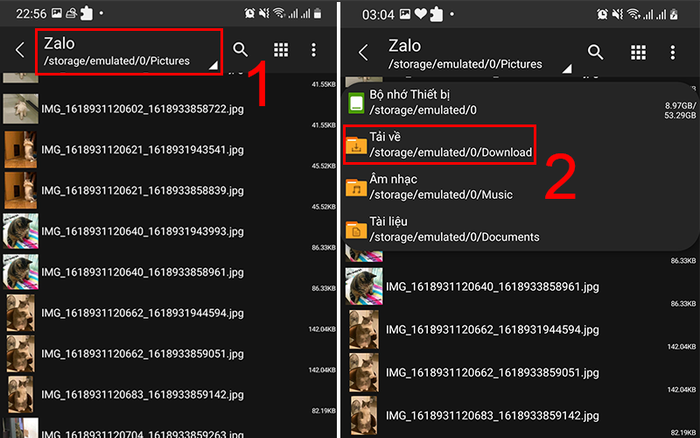Tap the 22:56 clock in status bar
700x438 pixels.
pyautogui.click(x=31, y=14)
